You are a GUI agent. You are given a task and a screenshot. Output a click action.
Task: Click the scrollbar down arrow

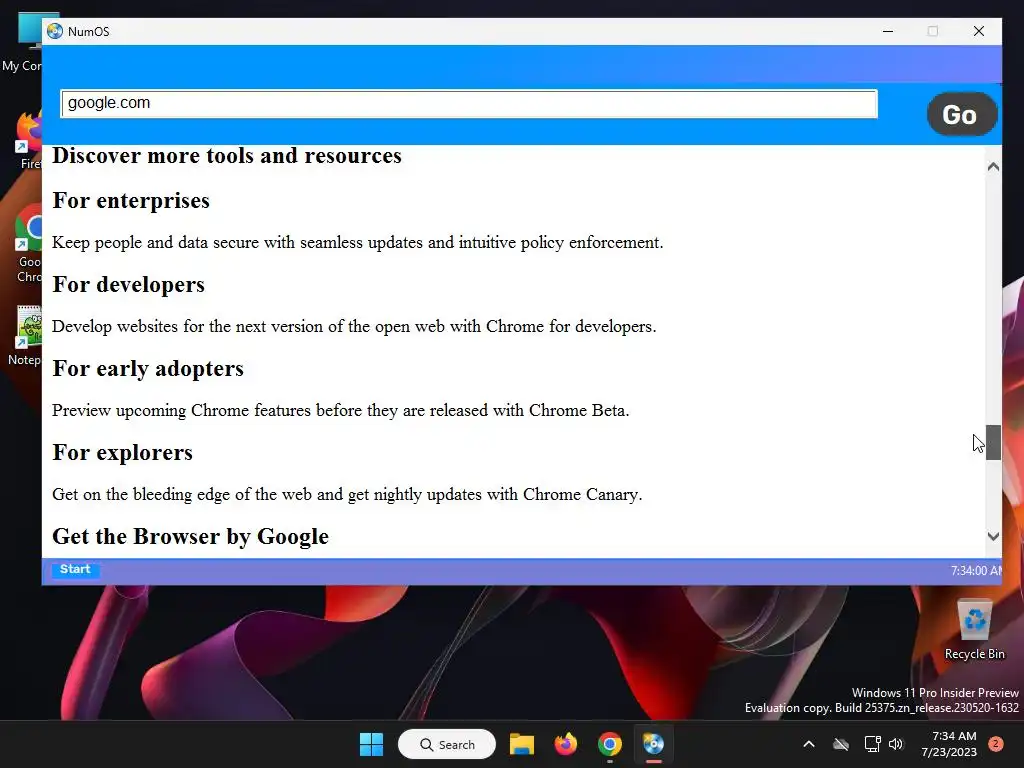point(993,536)
